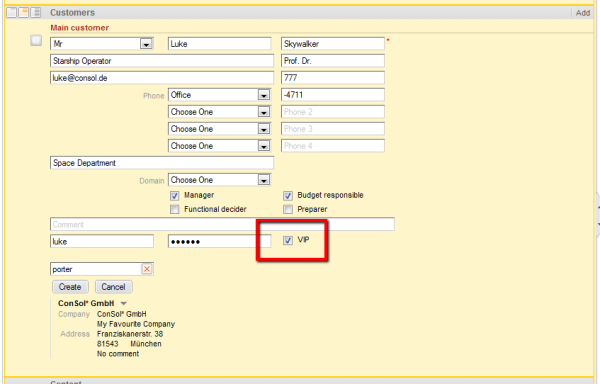600x384 pixels.
Task: Uncheck the Budget responsible checkbox
Action: pyautogui.click(x=288, y=196)
